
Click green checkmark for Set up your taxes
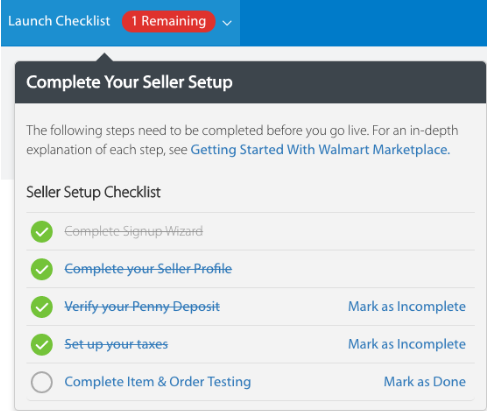point(42,344)
